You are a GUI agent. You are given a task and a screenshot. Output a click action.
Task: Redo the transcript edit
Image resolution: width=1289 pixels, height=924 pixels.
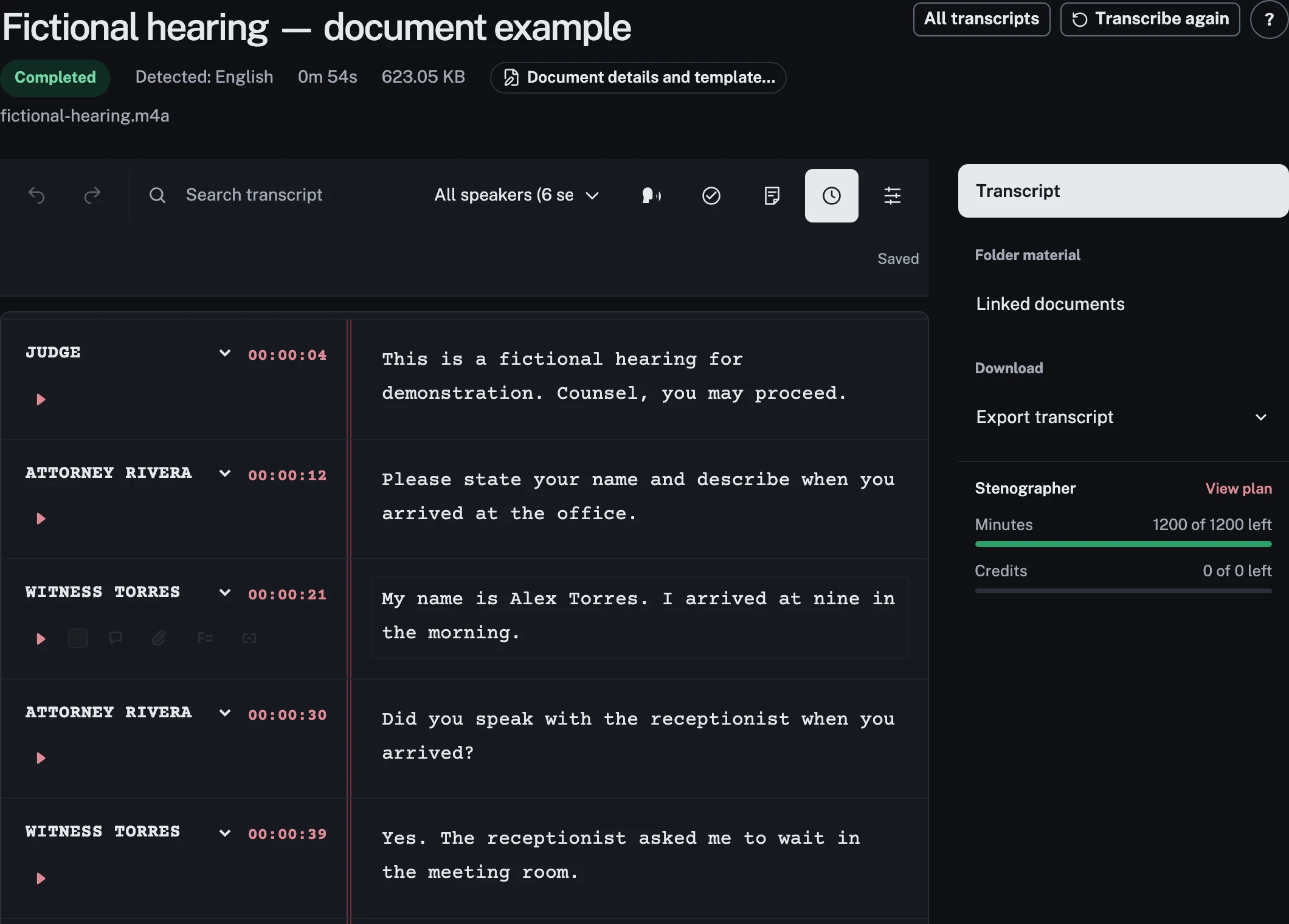[92, 195]
